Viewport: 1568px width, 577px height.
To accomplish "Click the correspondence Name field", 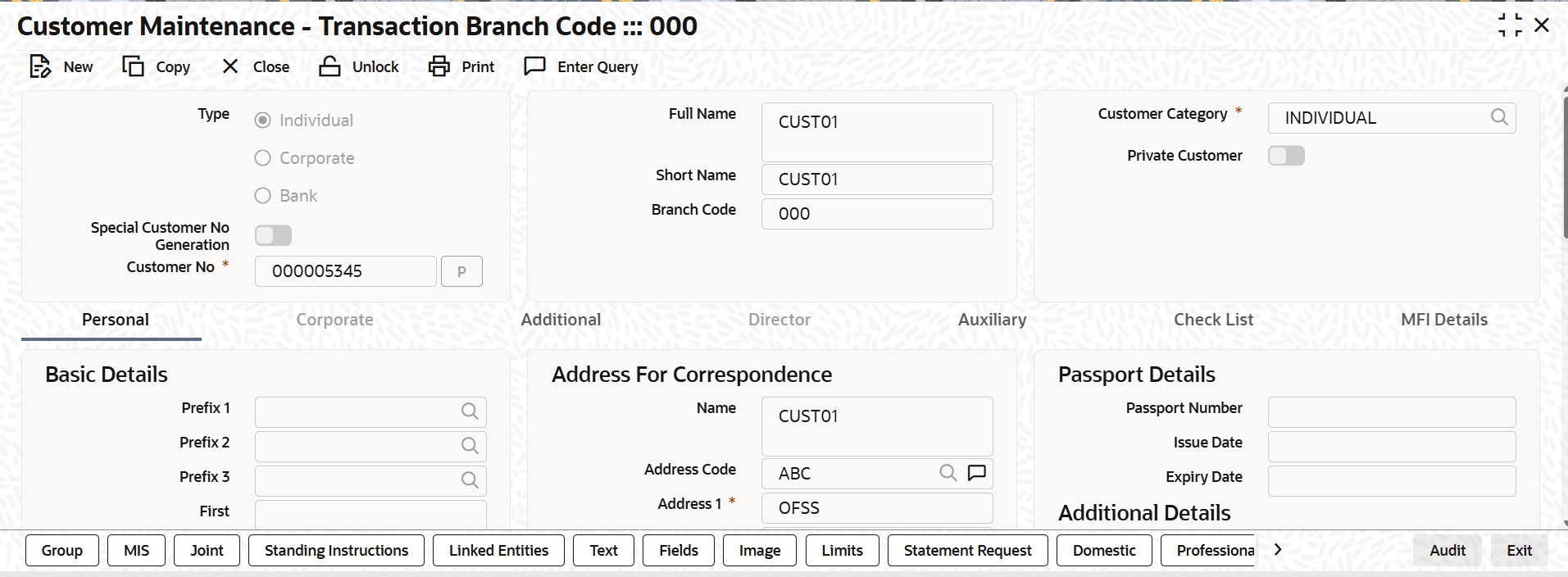I will pyautogui.click(x=877, y=427).
